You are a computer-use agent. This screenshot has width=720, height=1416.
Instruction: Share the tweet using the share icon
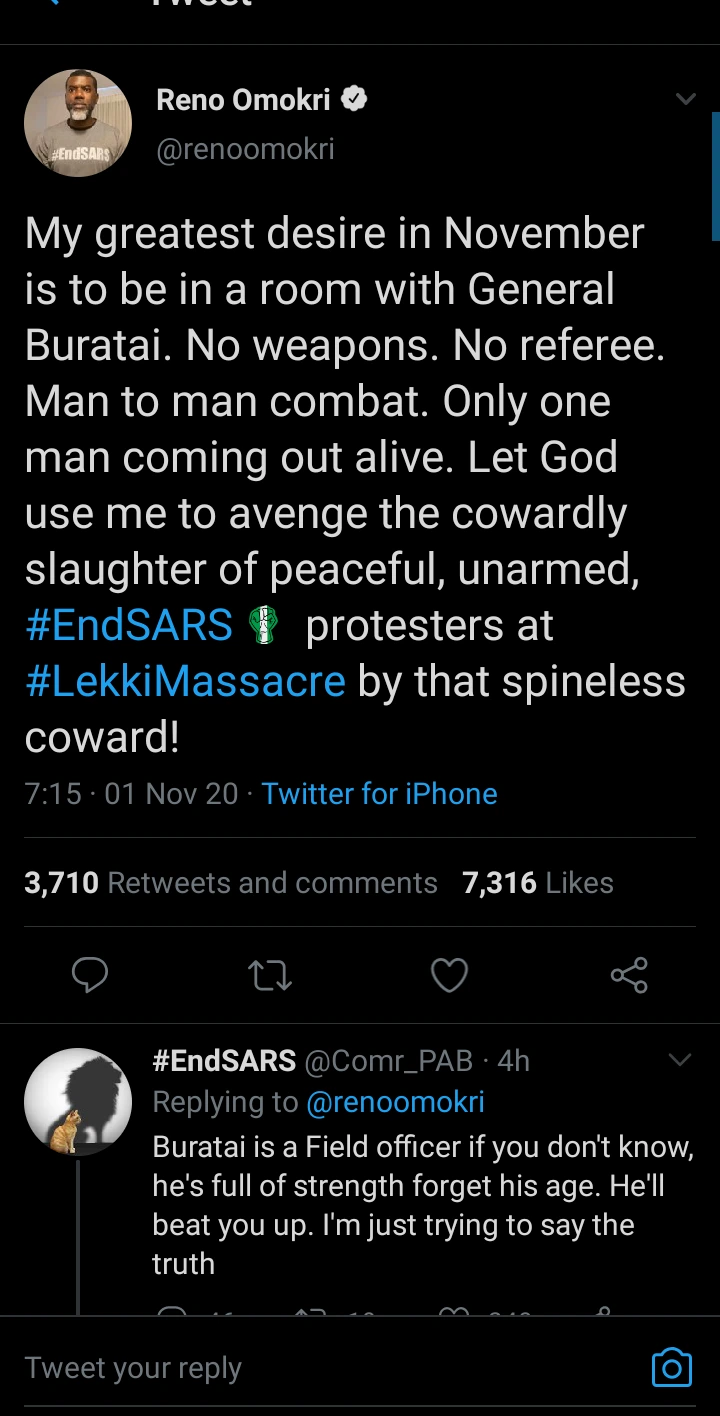point(629,975)
